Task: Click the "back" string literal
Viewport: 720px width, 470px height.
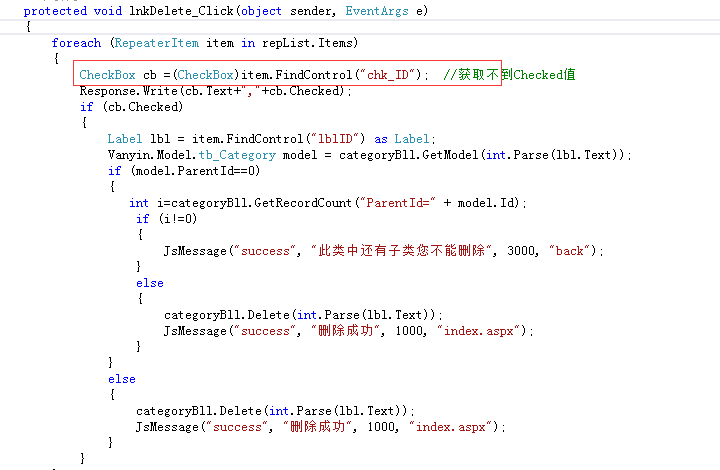Action: [x=569, y=251]
